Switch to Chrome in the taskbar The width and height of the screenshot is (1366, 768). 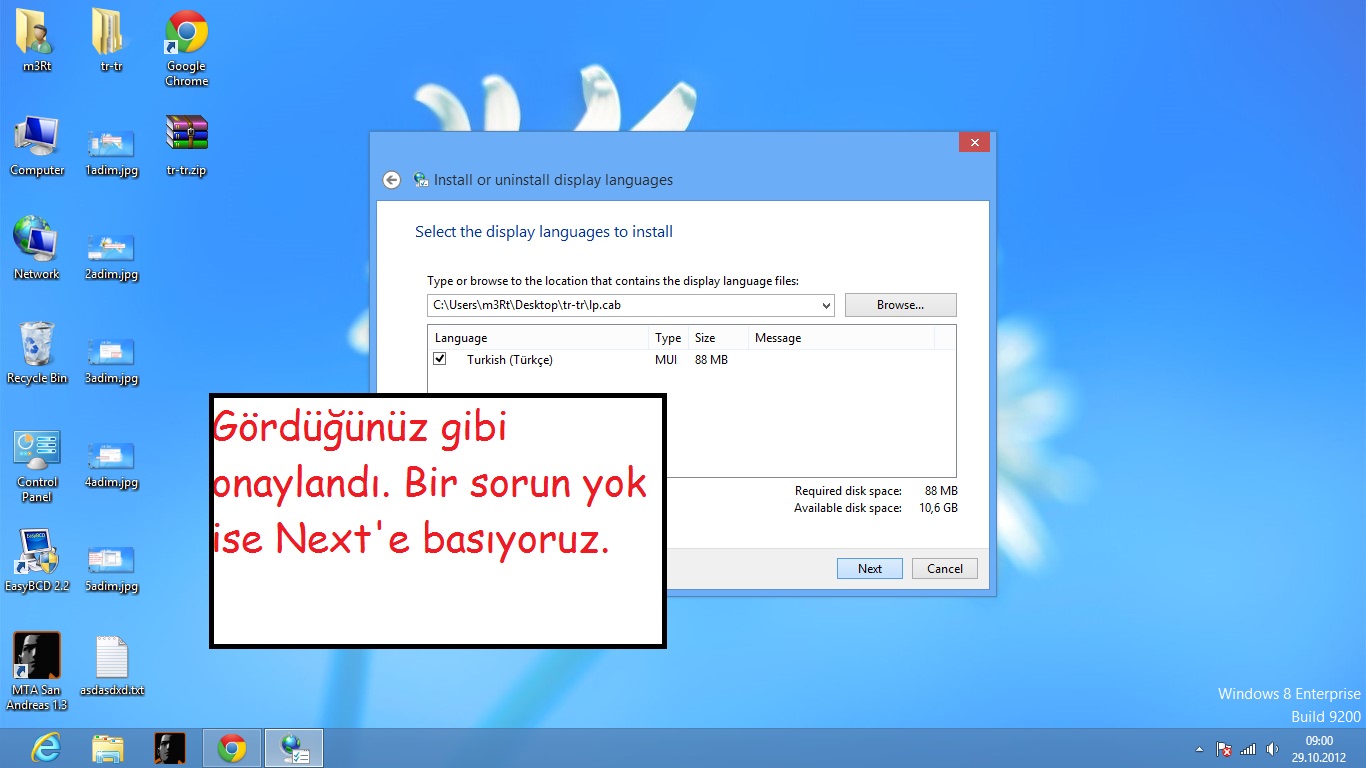tap(232, 748)
